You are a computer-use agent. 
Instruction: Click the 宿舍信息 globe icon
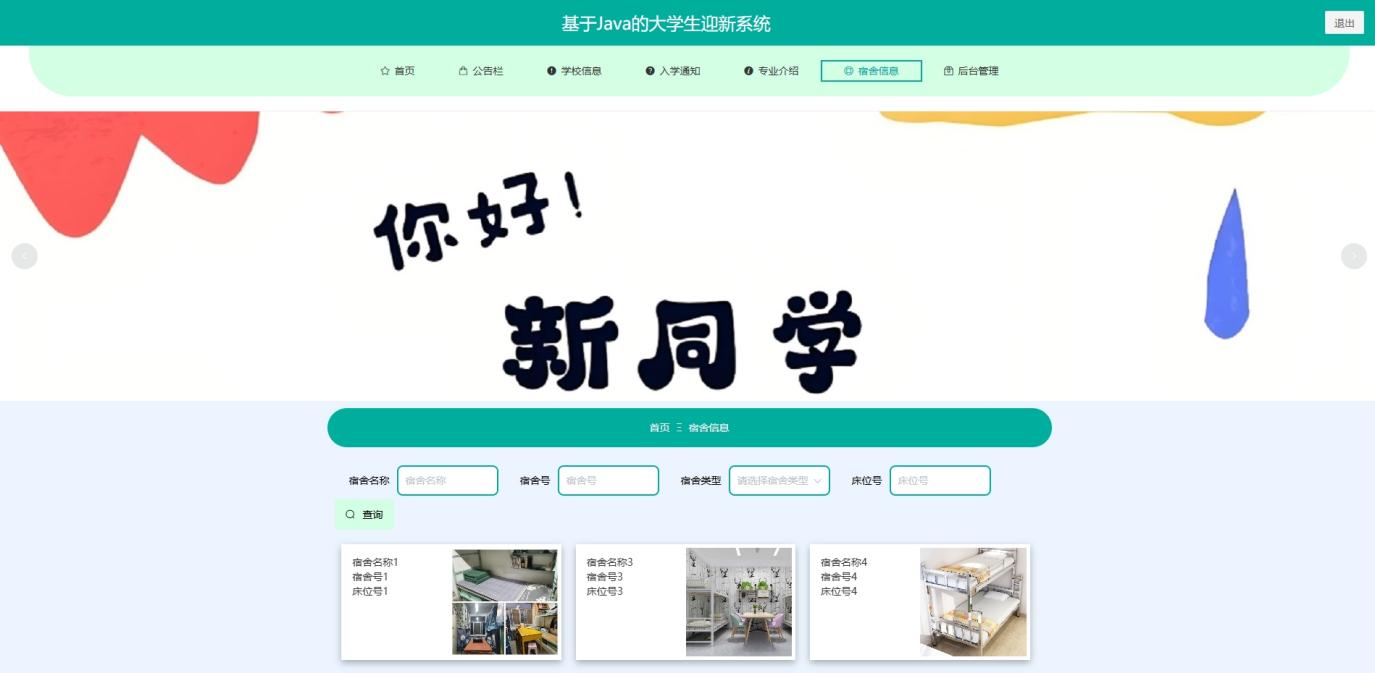(x=846, y=70)
